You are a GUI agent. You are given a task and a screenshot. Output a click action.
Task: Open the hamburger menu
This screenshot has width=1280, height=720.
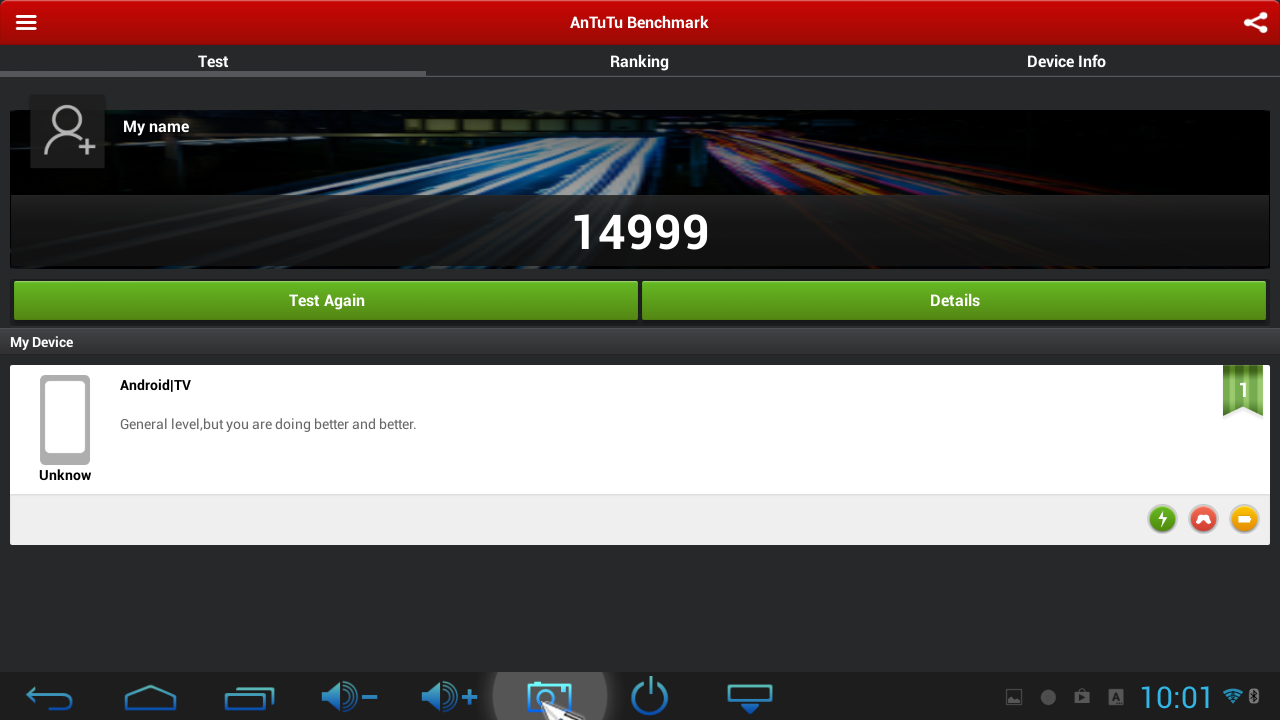click(26, 22)
